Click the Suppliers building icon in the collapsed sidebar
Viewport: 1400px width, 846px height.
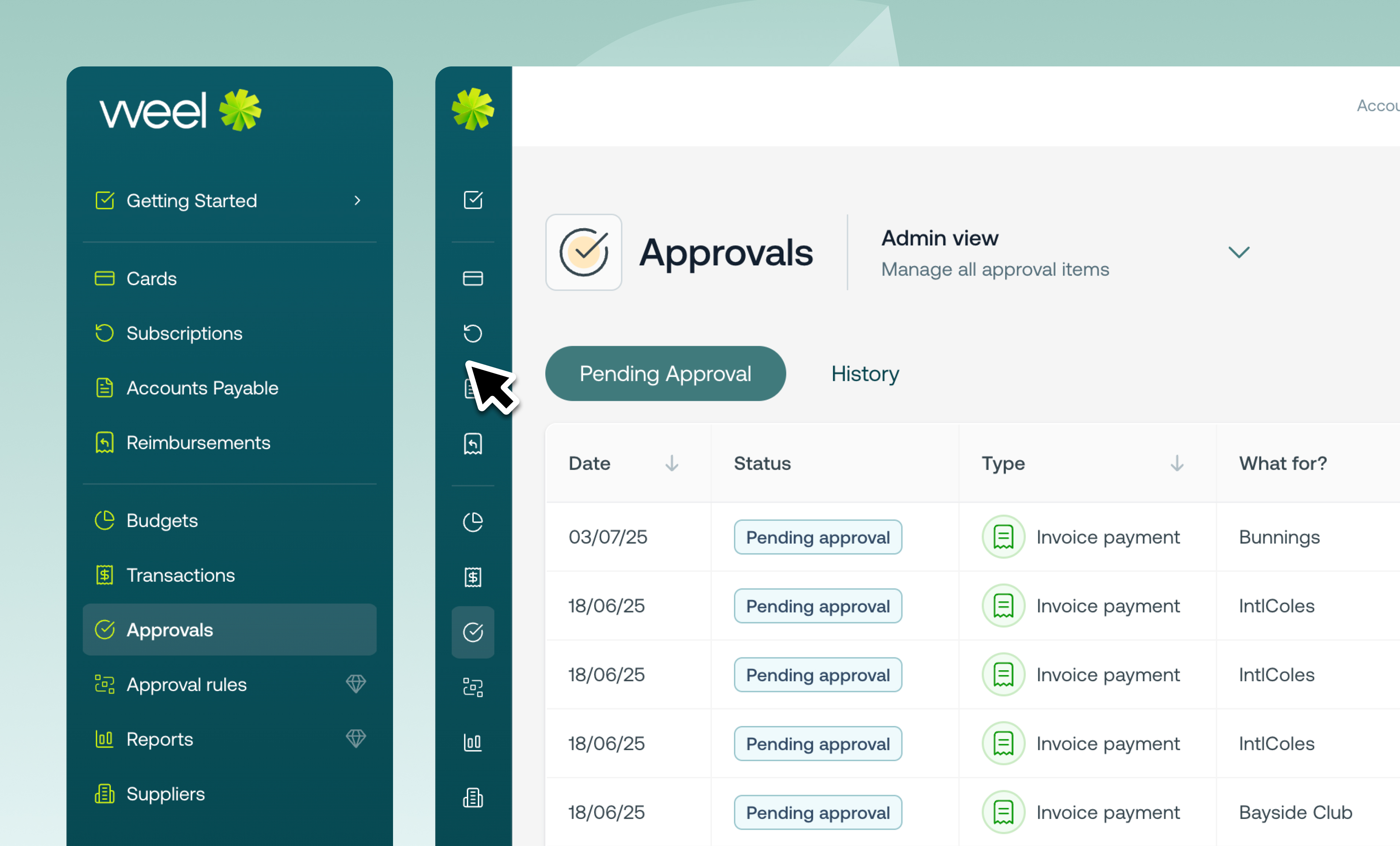point(473,797)
